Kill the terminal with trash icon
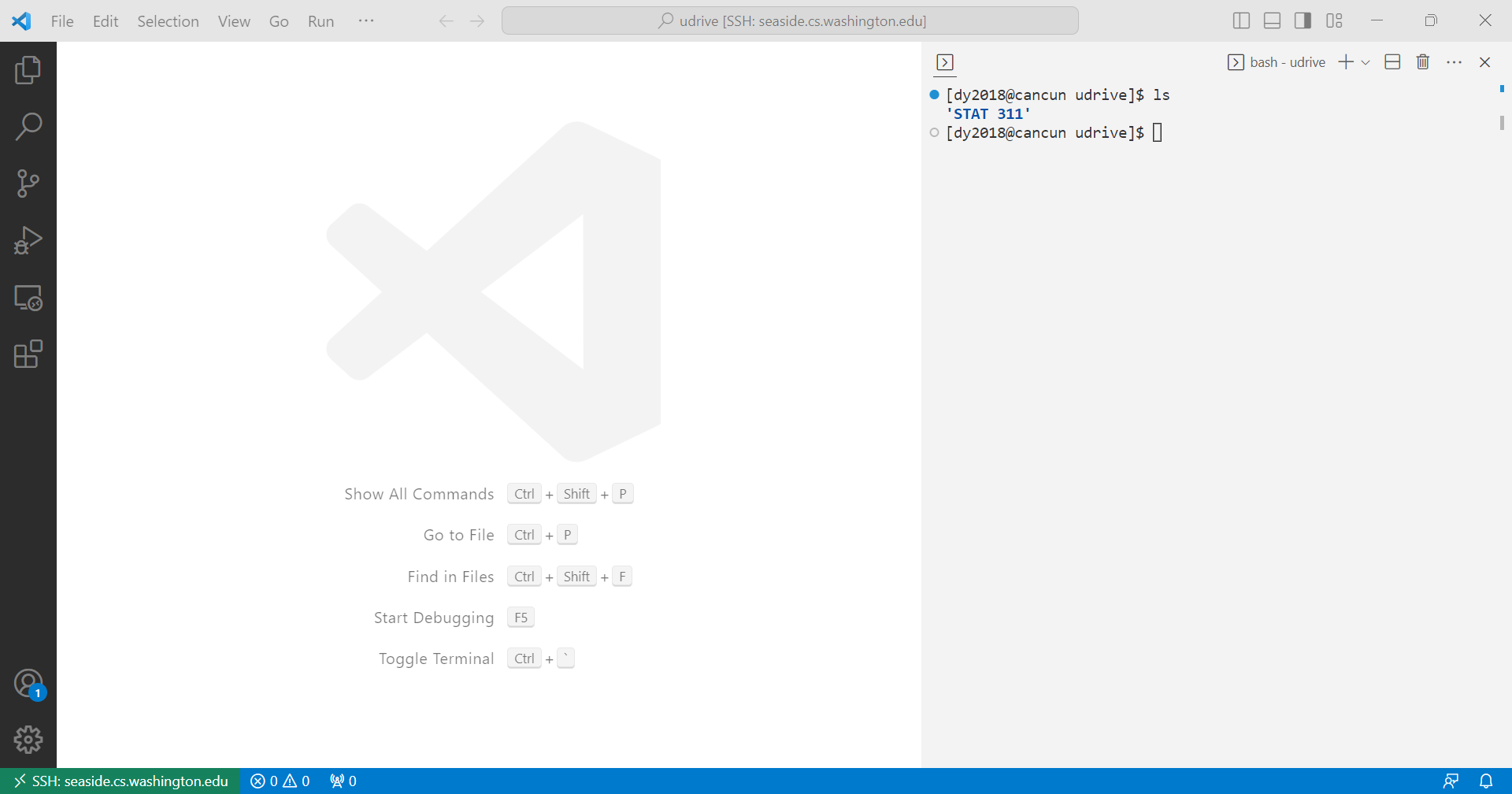Image resolution: width=1512 pixels, height=794 pixels. 1423,62
